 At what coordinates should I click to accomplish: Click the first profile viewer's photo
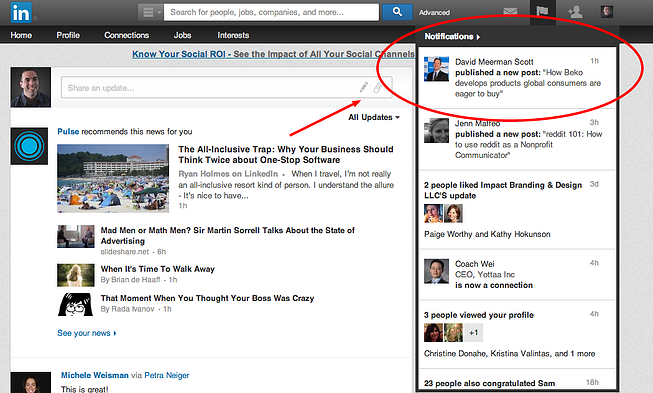[x=433, y=333]
